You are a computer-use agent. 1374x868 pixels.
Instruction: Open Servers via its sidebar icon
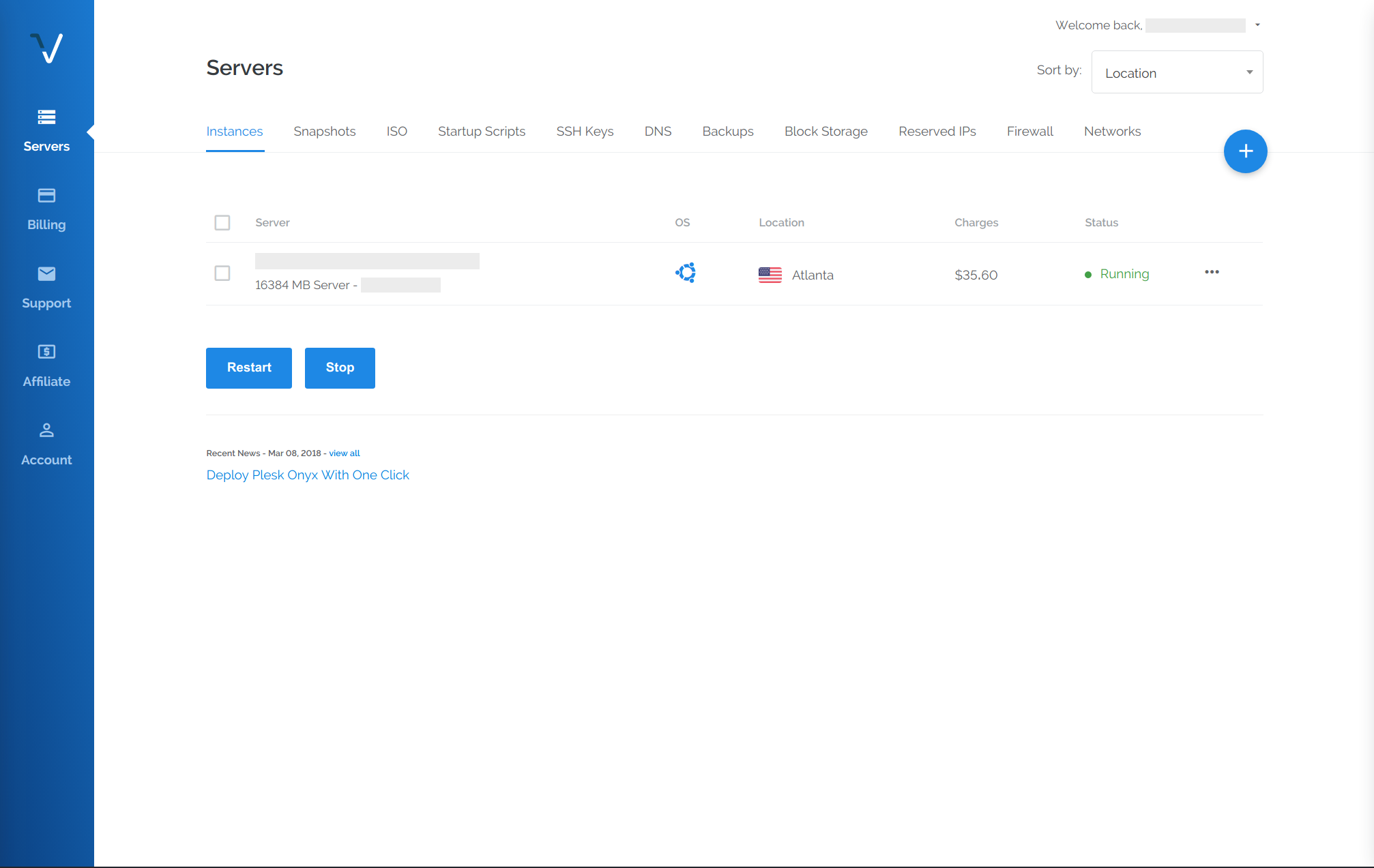(46, 117)
